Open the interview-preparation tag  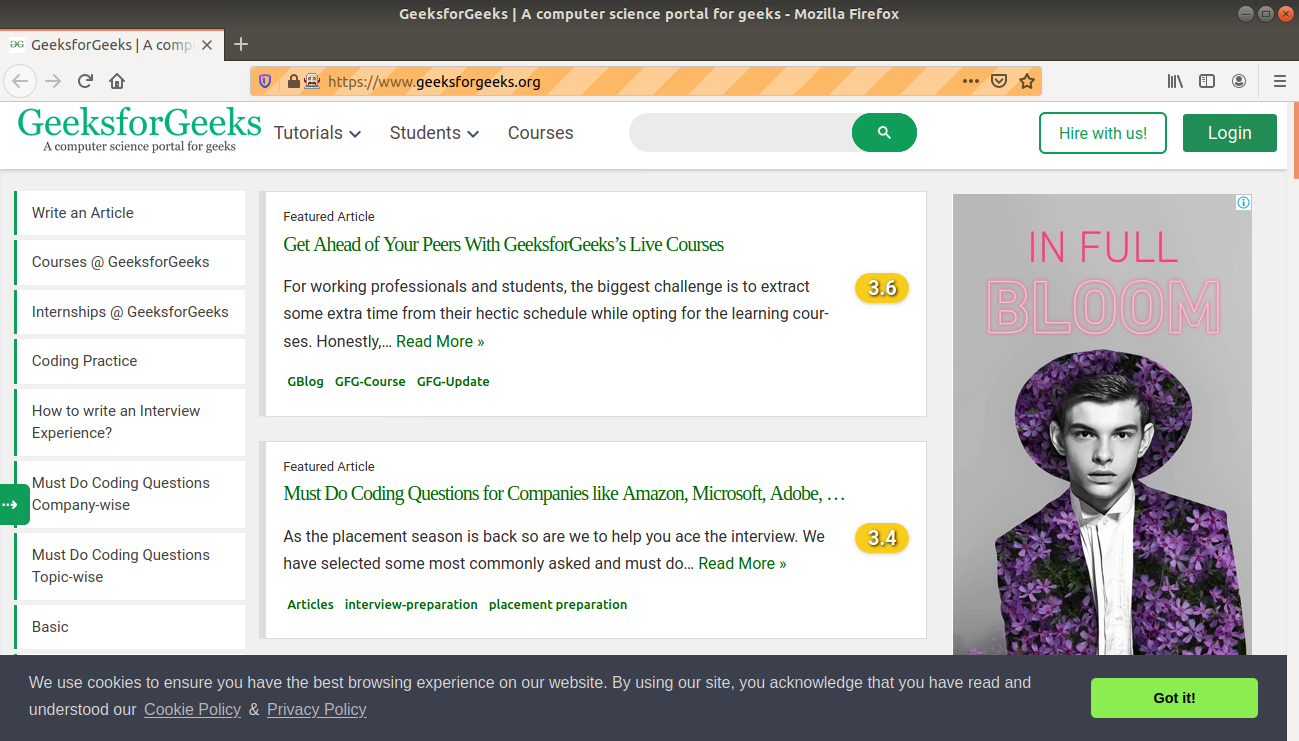click(411, 605)
